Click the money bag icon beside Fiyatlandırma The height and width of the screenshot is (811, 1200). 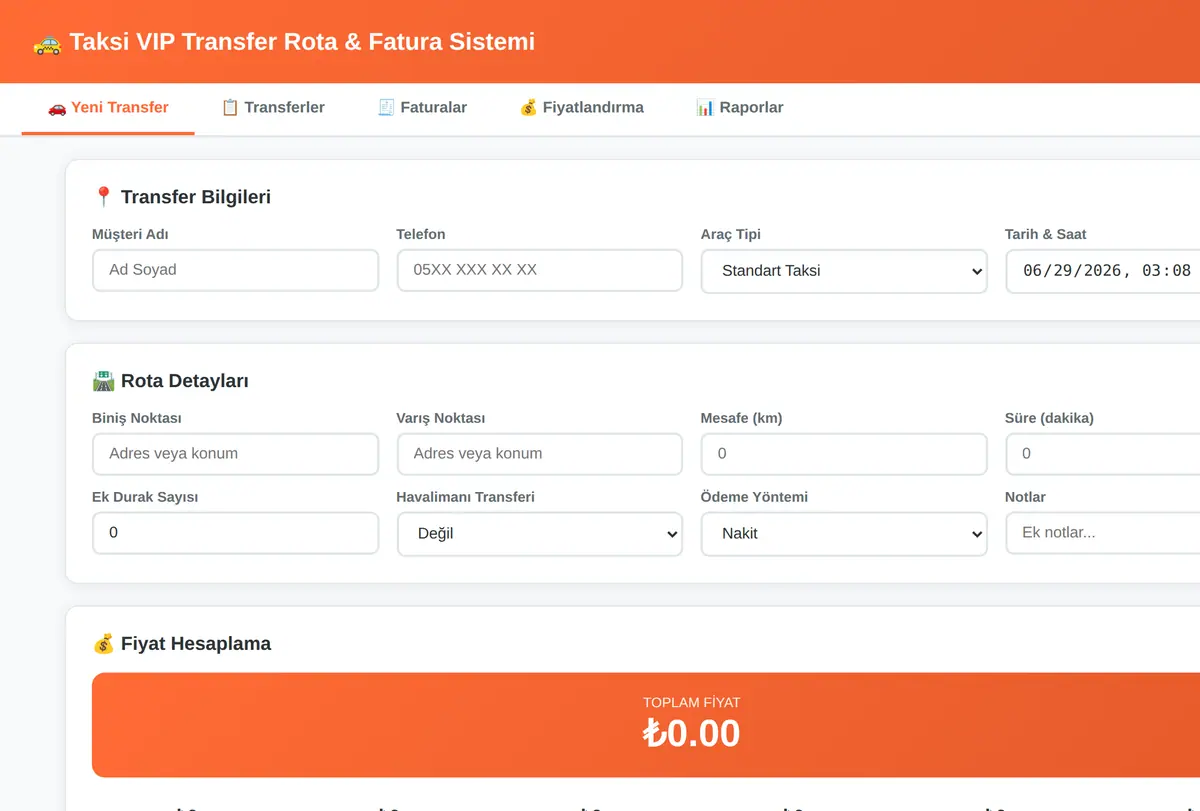coord(528,107)
